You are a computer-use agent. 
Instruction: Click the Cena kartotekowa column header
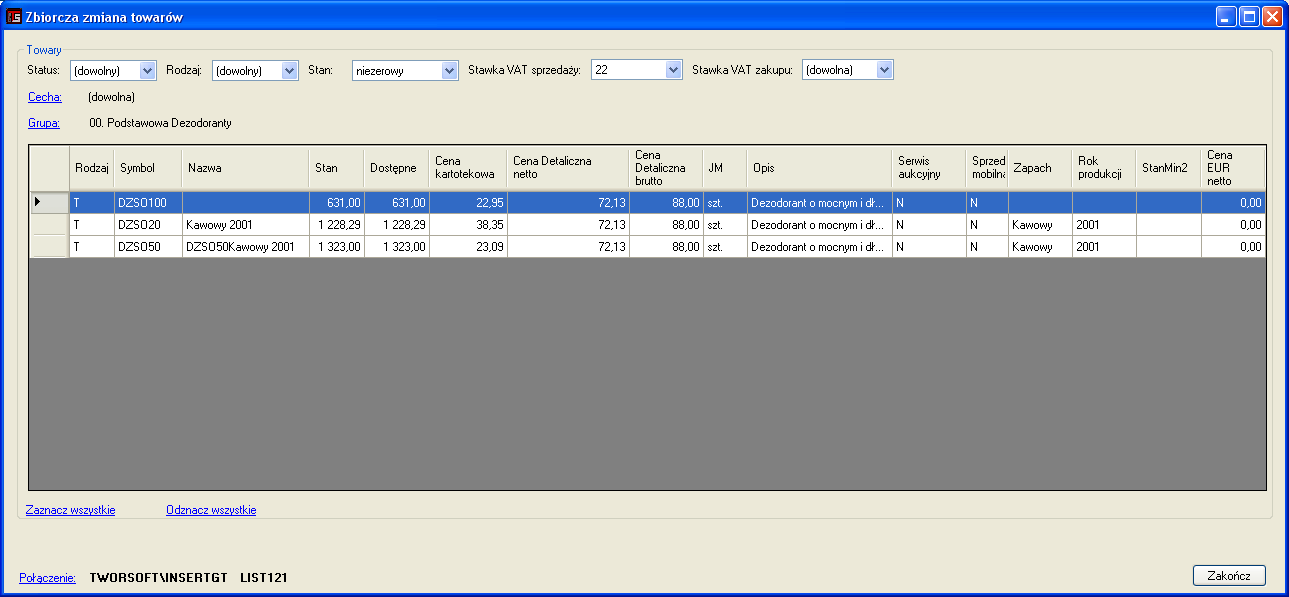click(x=468, y=168)
